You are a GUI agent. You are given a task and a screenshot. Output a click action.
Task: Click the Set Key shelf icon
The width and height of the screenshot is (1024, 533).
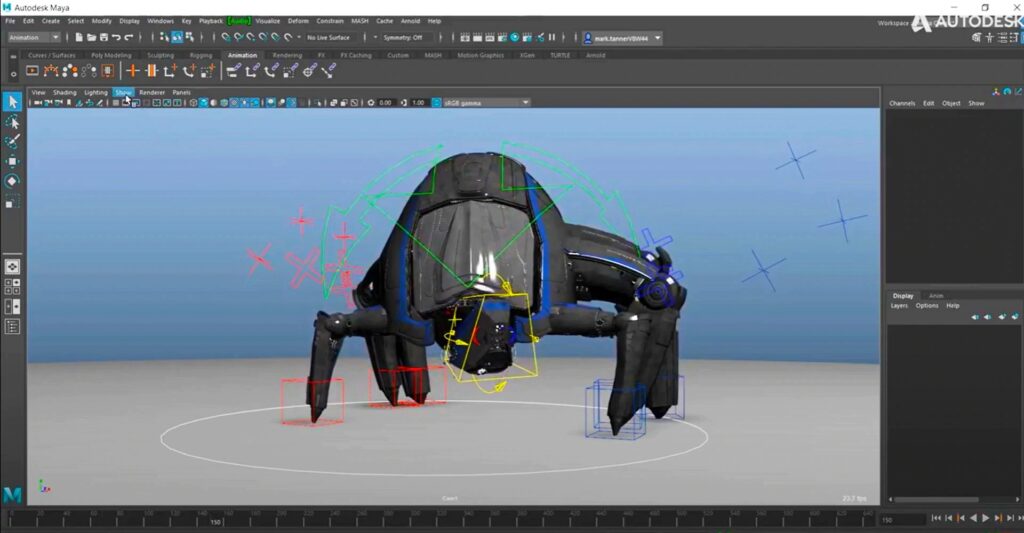[132, 71]
